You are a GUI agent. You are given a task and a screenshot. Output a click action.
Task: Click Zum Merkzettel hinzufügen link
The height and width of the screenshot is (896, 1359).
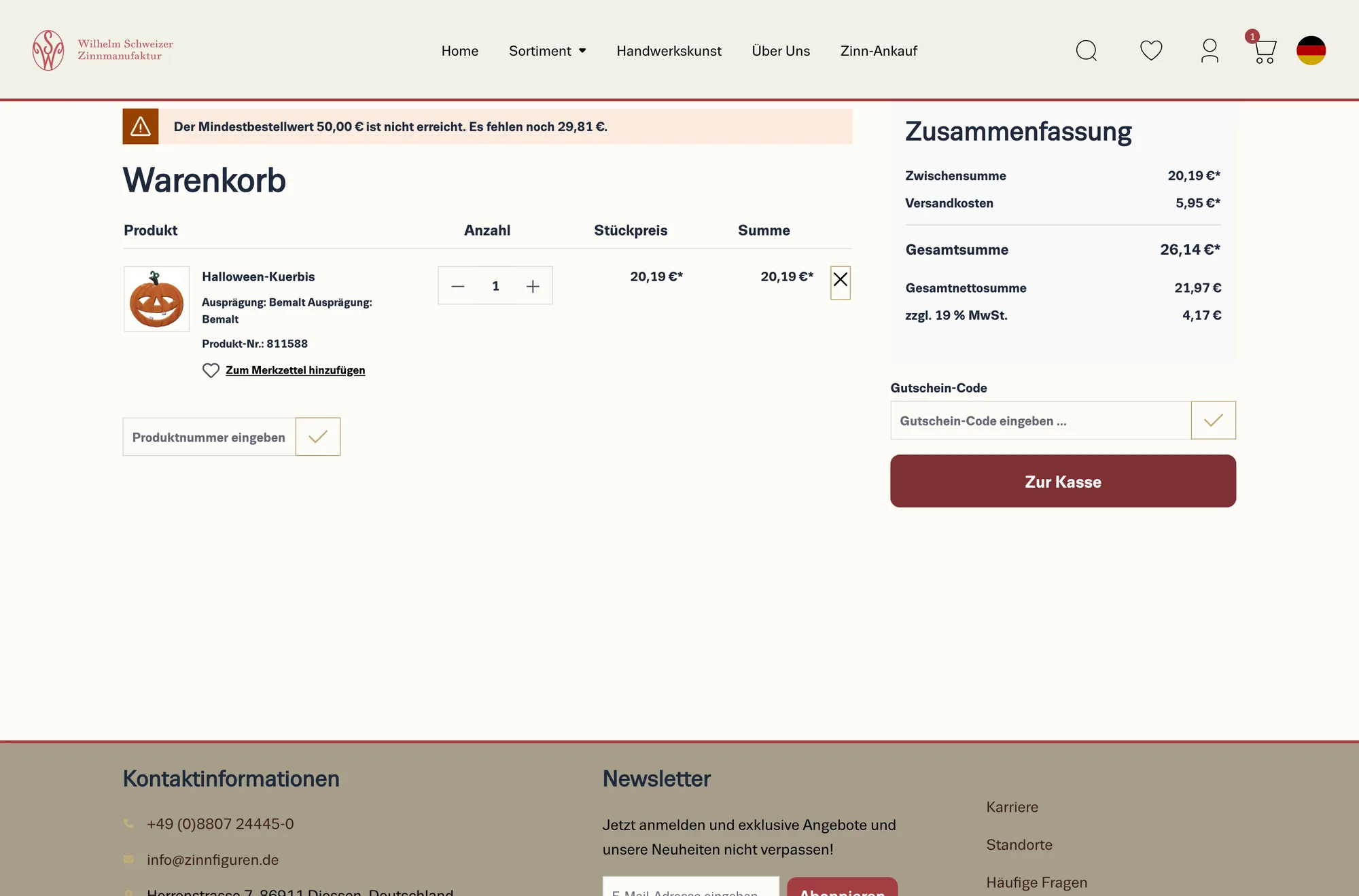coord(295,370)
